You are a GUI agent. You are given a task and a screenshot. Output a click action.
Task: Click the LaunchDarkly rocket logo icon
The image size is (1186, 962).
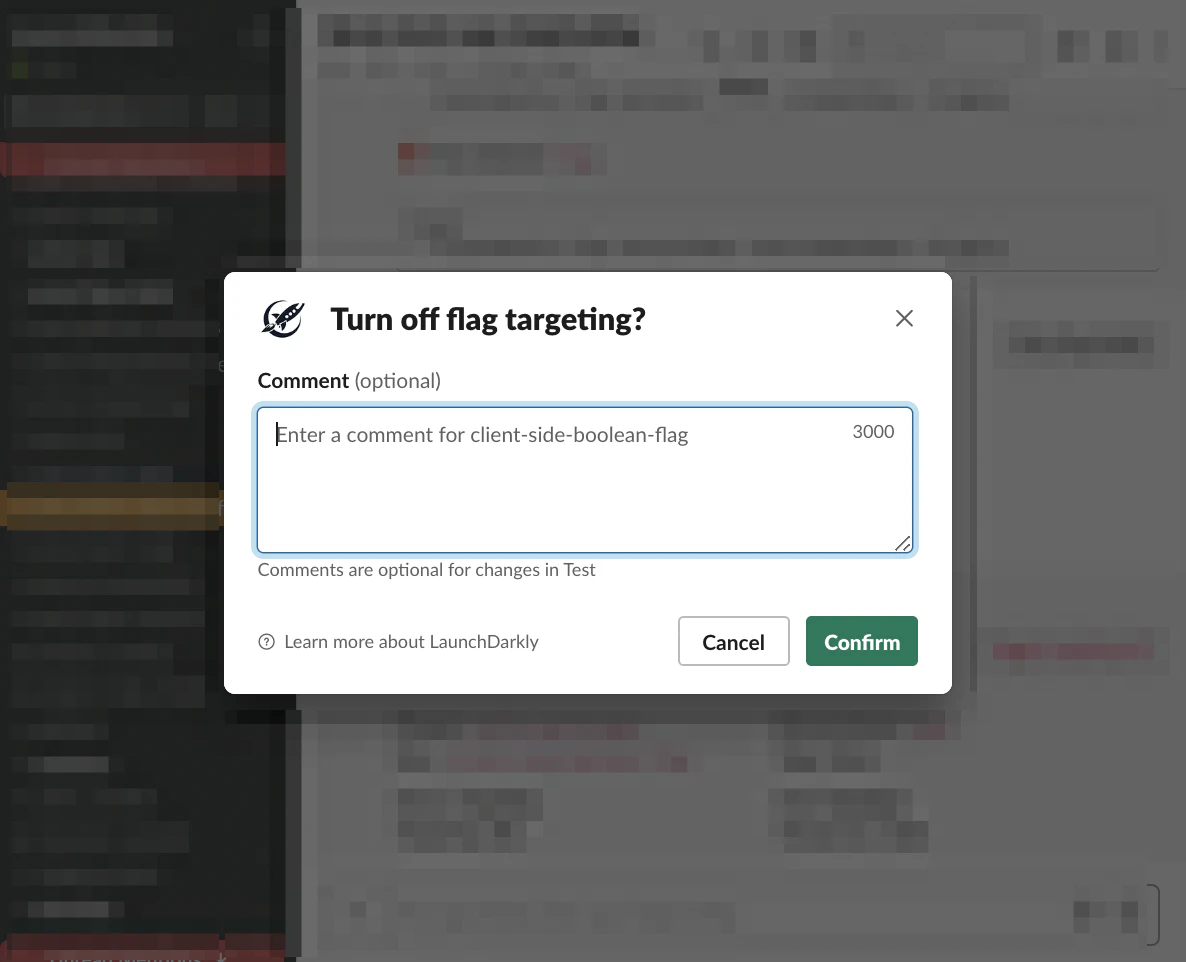283,319
